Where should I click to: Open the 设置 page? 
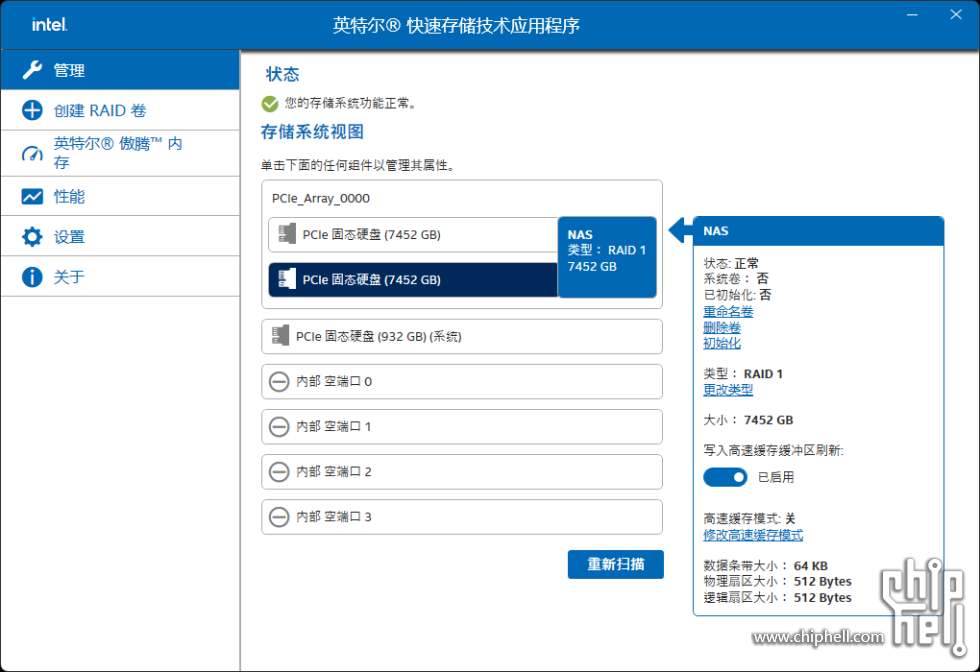[120, 236]
